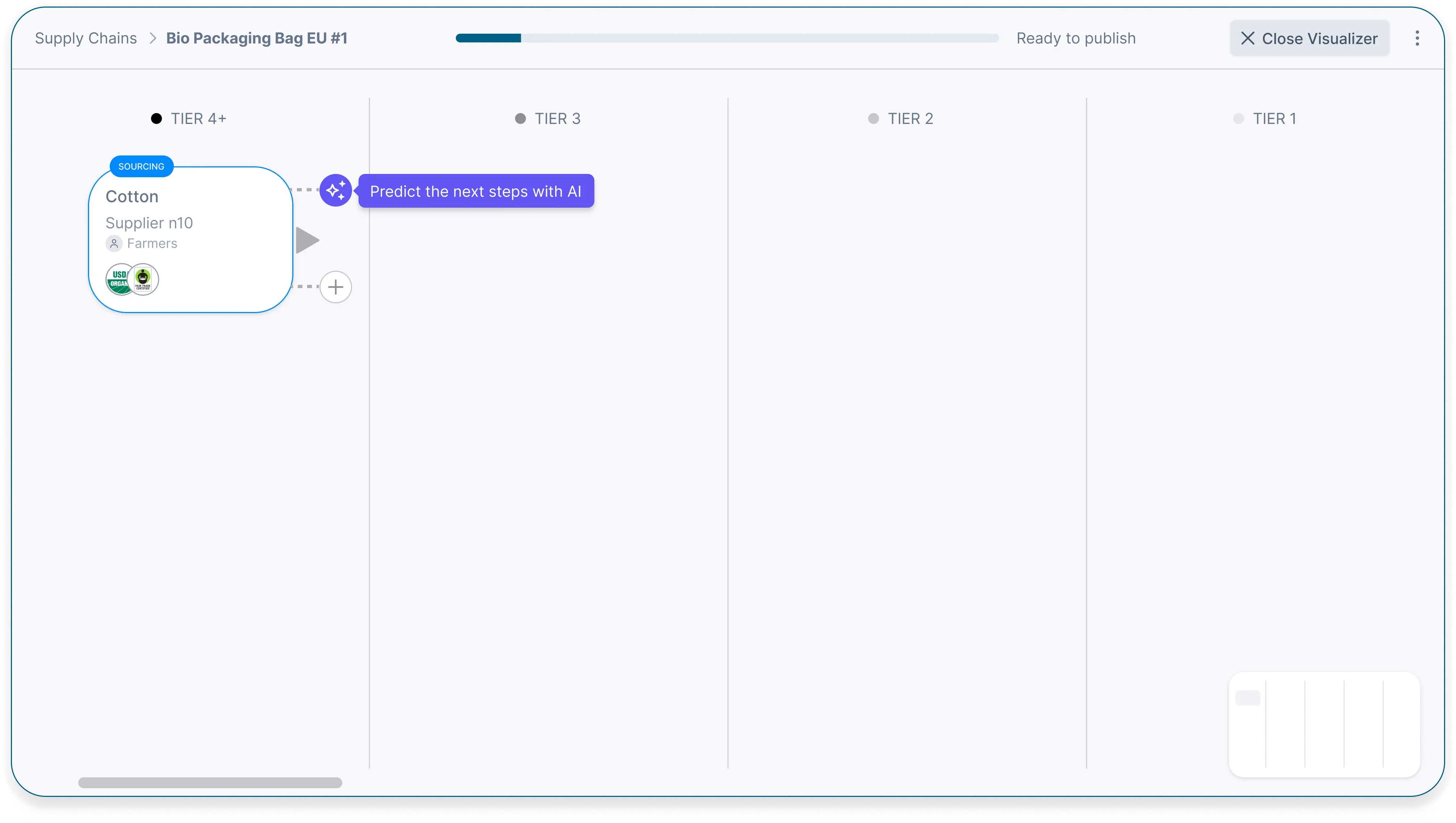1456x823 pixels.
Task: Click the SOURCING tag on the card
Action: 141,166
